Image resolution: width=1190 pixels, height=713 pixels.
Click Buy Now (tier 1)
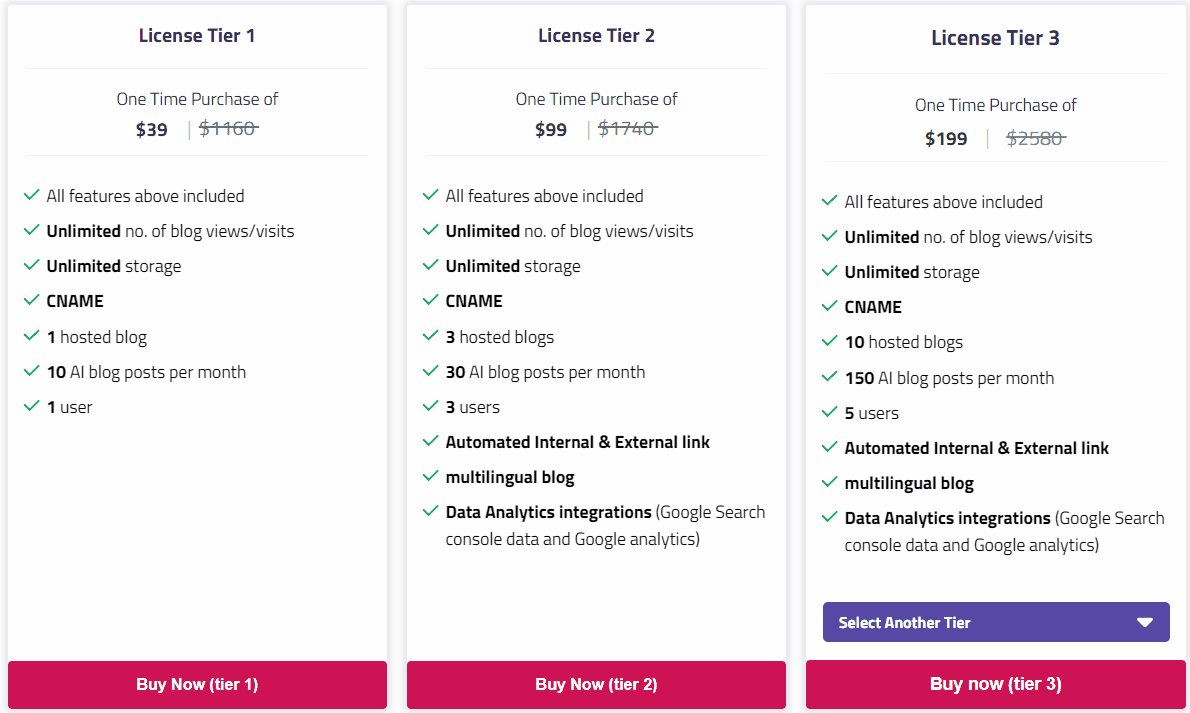196,685
